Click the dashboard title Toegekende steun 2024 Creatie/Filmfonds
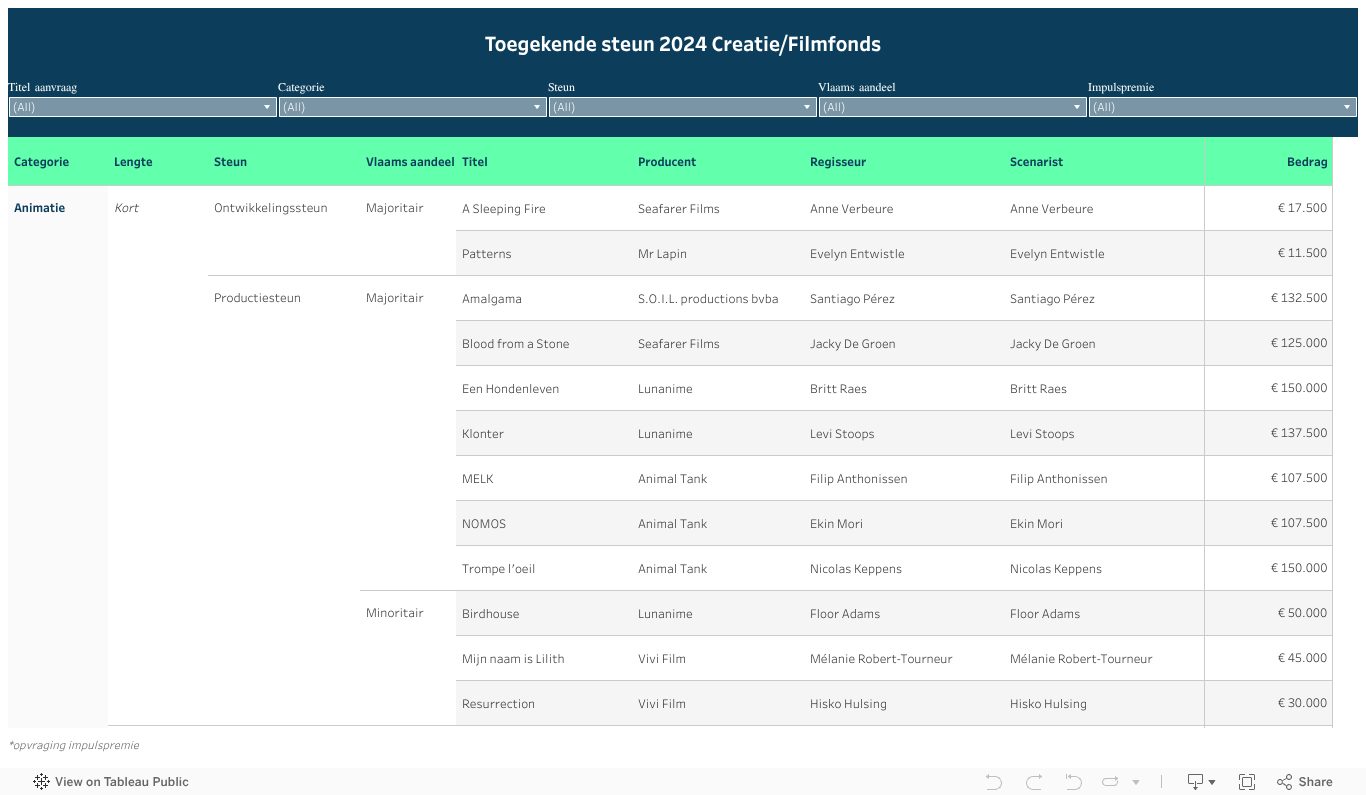 (683, 44)
